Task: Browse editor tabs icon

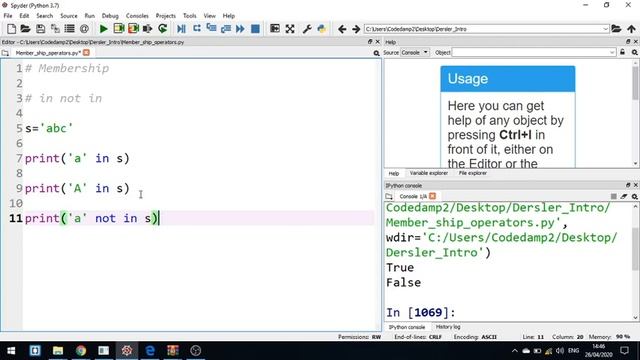Action: [5, 53]
